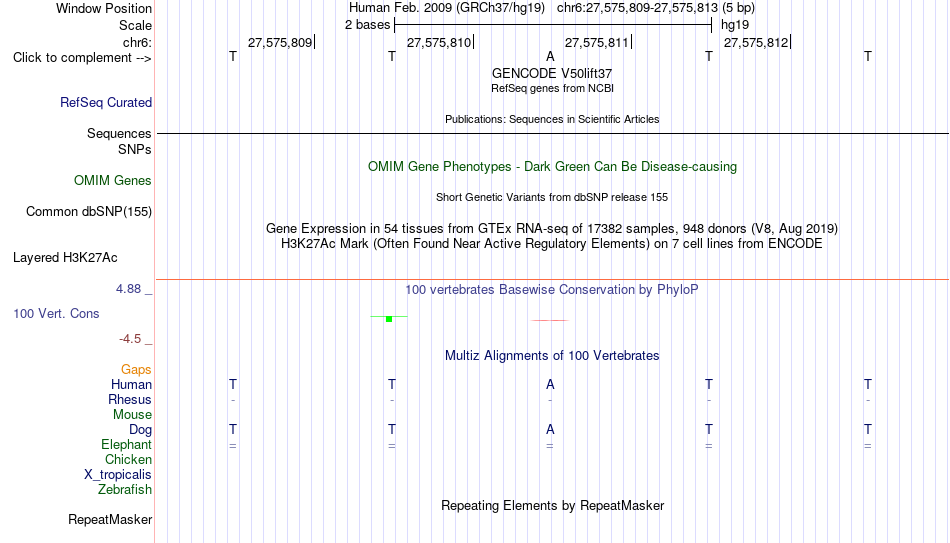This screenshot has height=543, width=950.
Task: Click the 2 bases scale bar
Action: 553,25
